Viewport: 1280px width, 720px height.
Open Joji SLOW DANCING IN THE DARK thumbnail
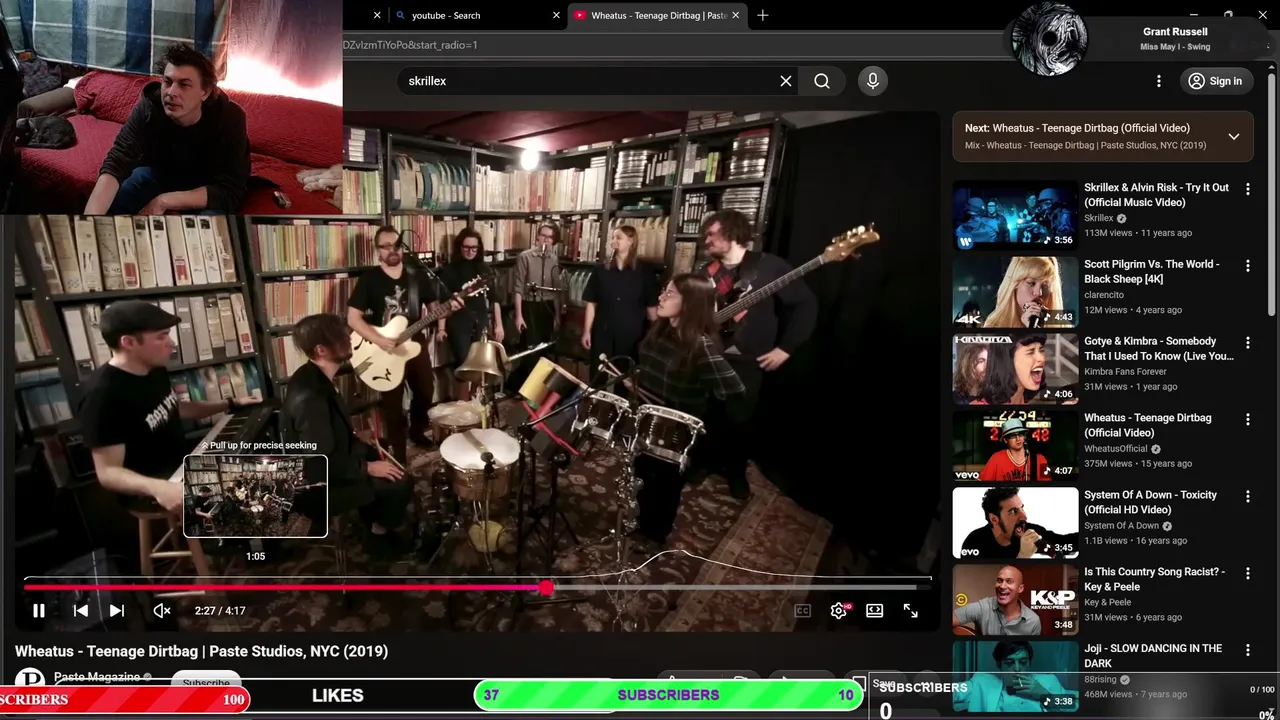coord(1015,676)
